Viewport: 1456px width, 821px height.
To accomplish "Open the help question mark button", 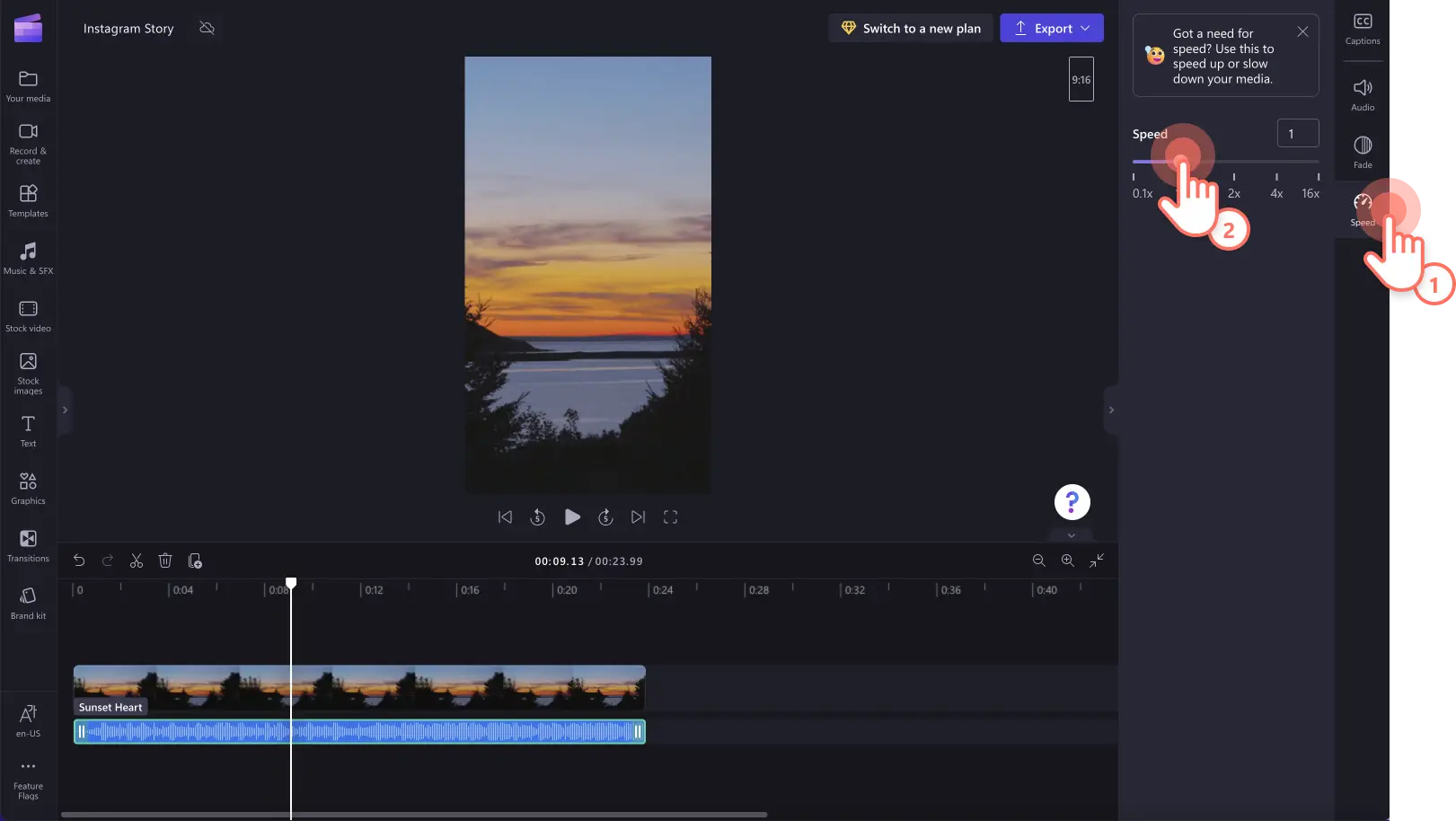I will click(1072, 502).
